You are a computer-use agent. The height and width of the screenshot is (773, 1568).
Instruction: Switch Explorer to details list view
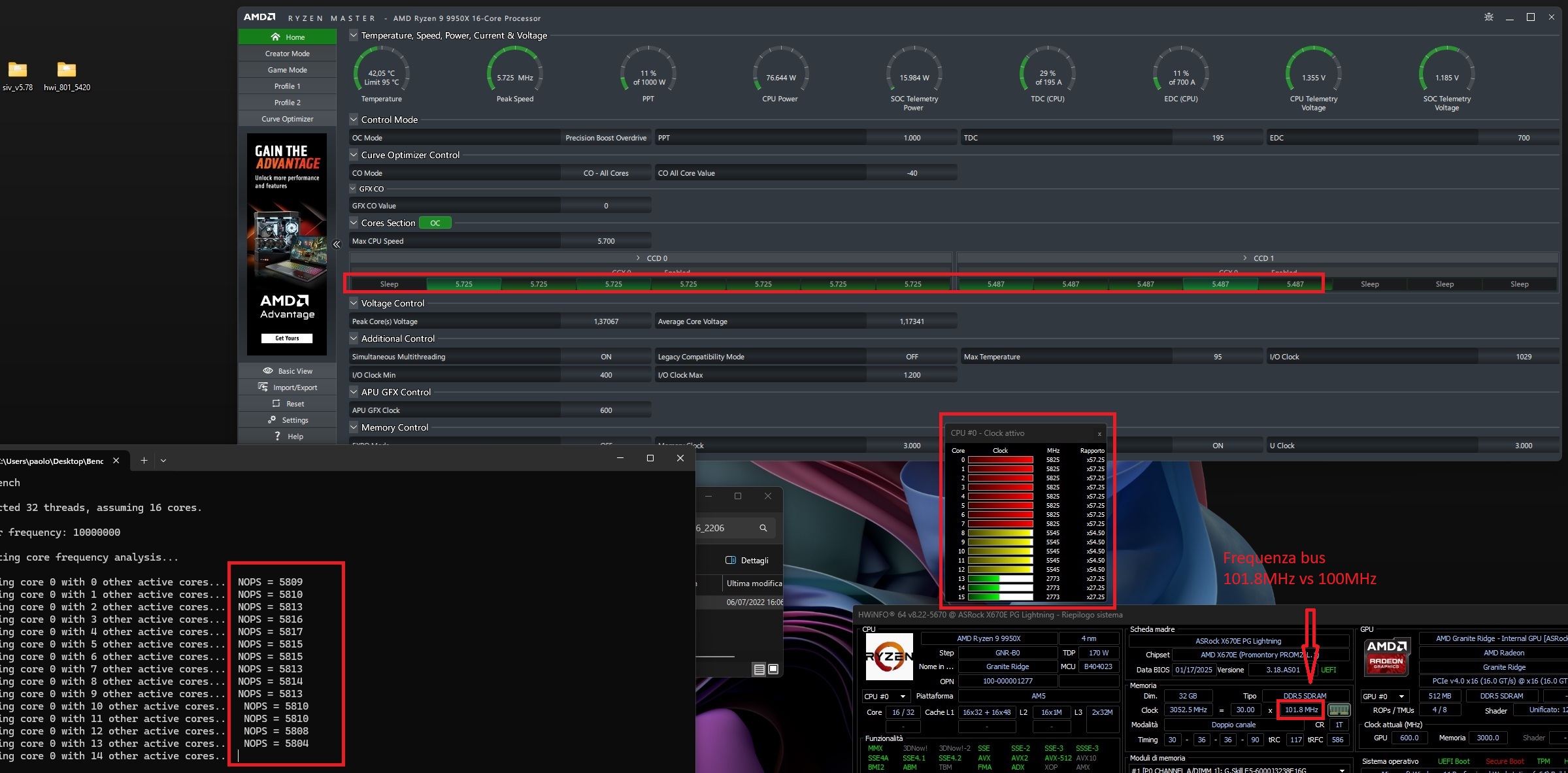click(759, 669)
